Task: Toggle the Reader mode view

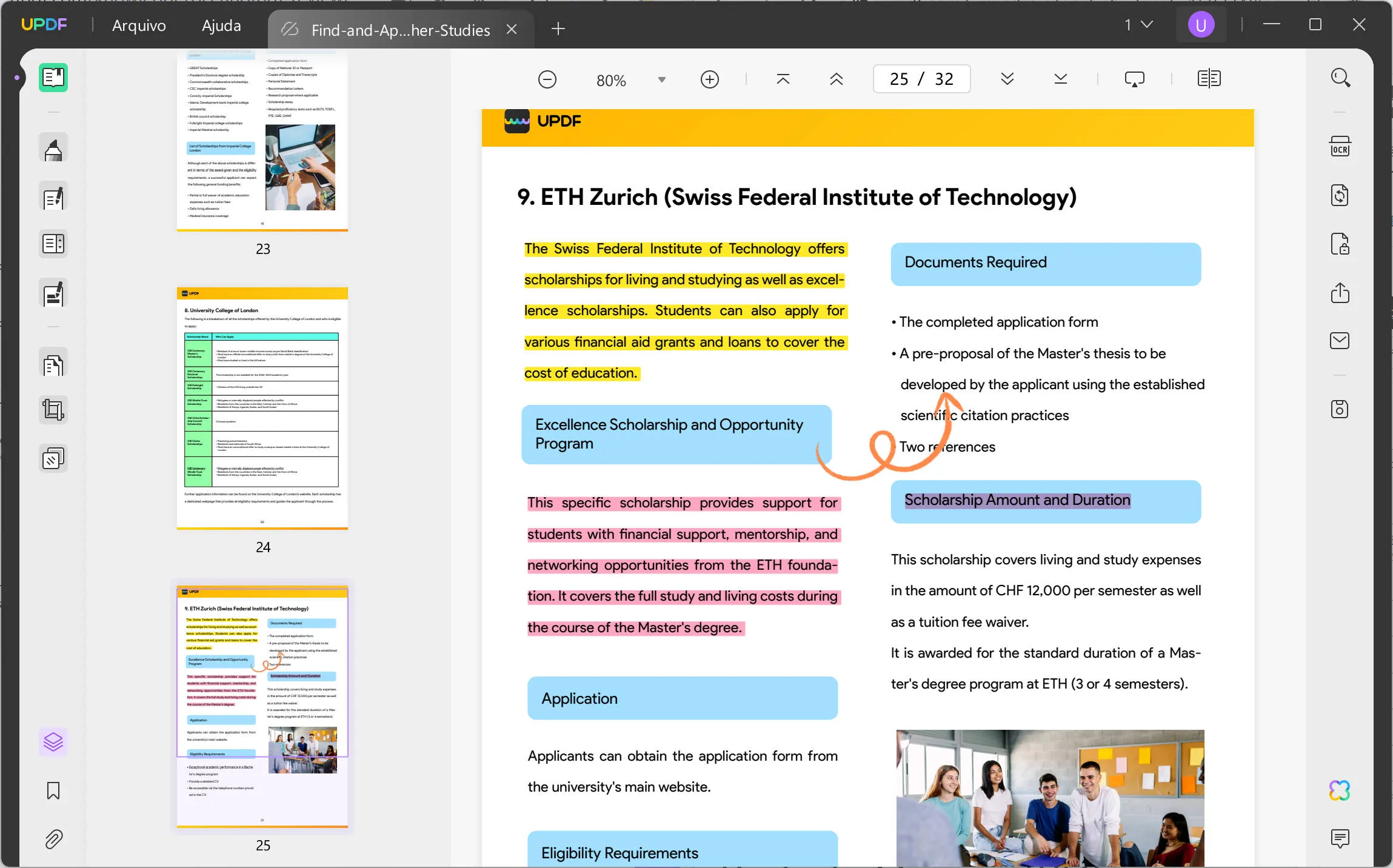Action: tap(53, 78)
